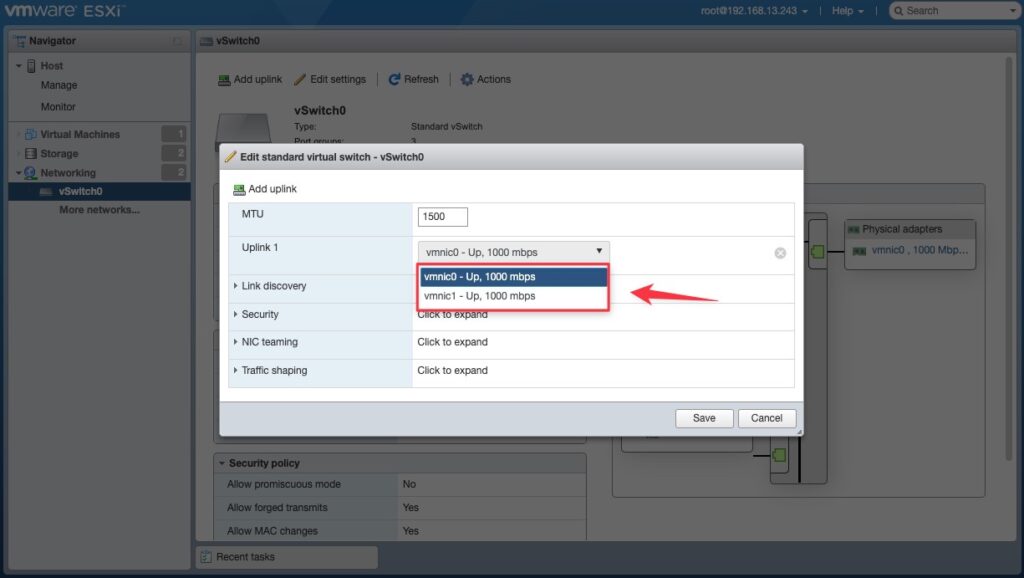
Task: Click the Storage icon in the Navigator
Action: pyautogui.click(x=30, y=153)
